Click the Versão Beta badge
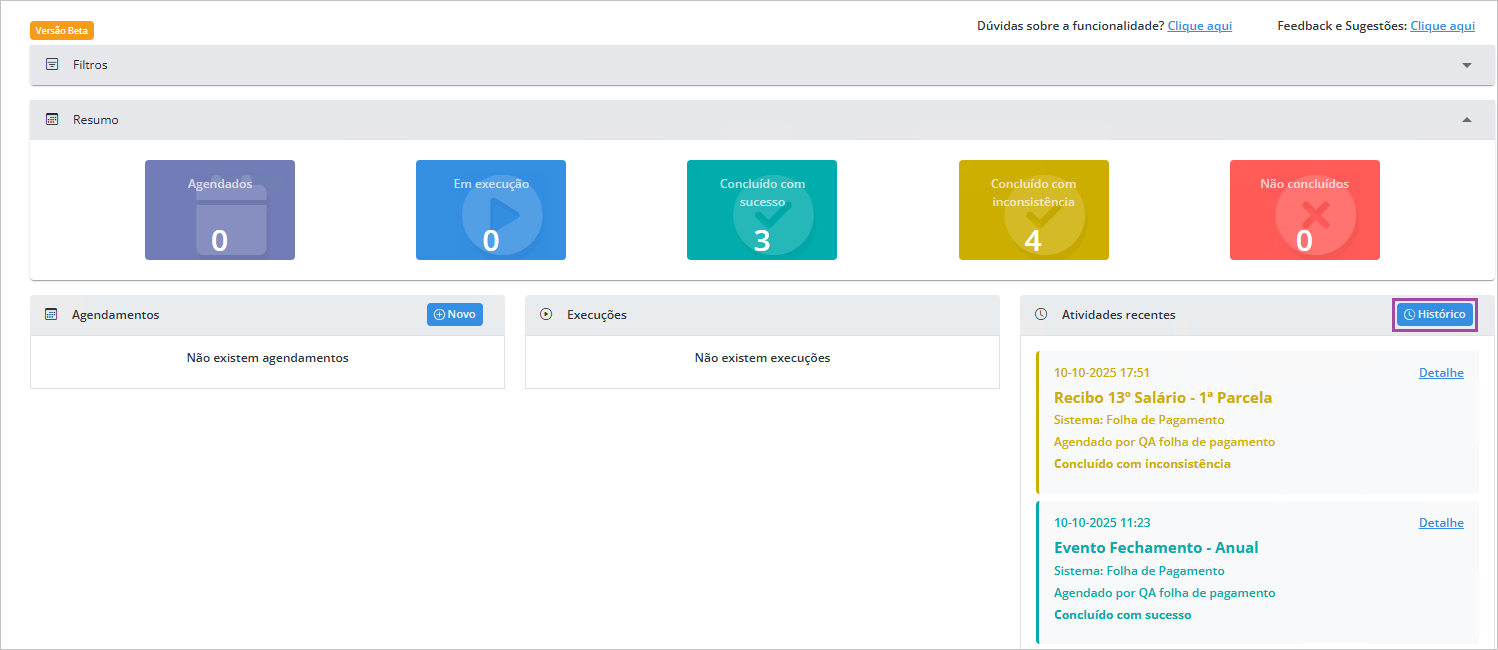The image size is (1498, 650). [62, 31]
